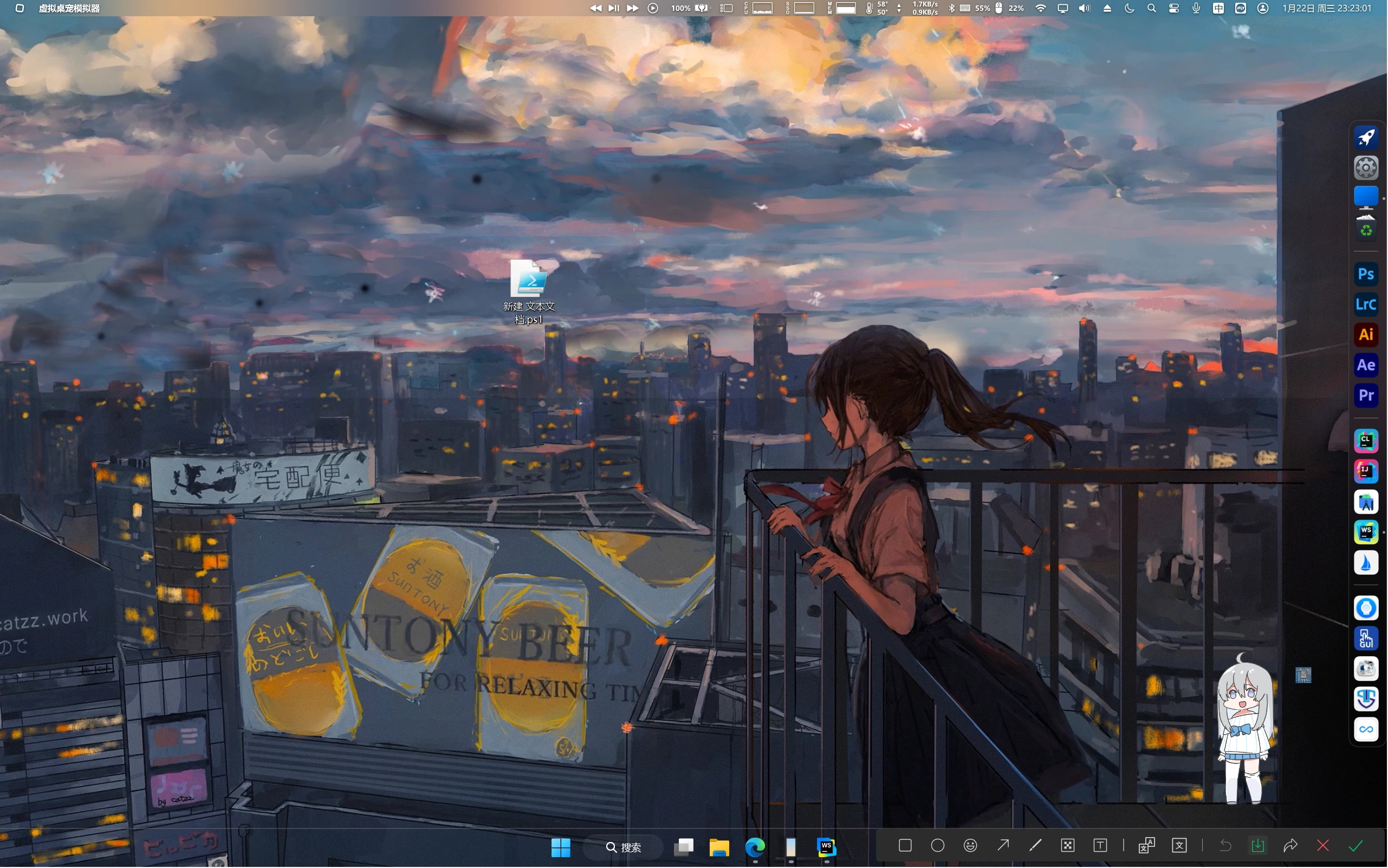Select the mosaic blur tool
Viewport: 1388px width, 868px height.
pos(1068,845)
